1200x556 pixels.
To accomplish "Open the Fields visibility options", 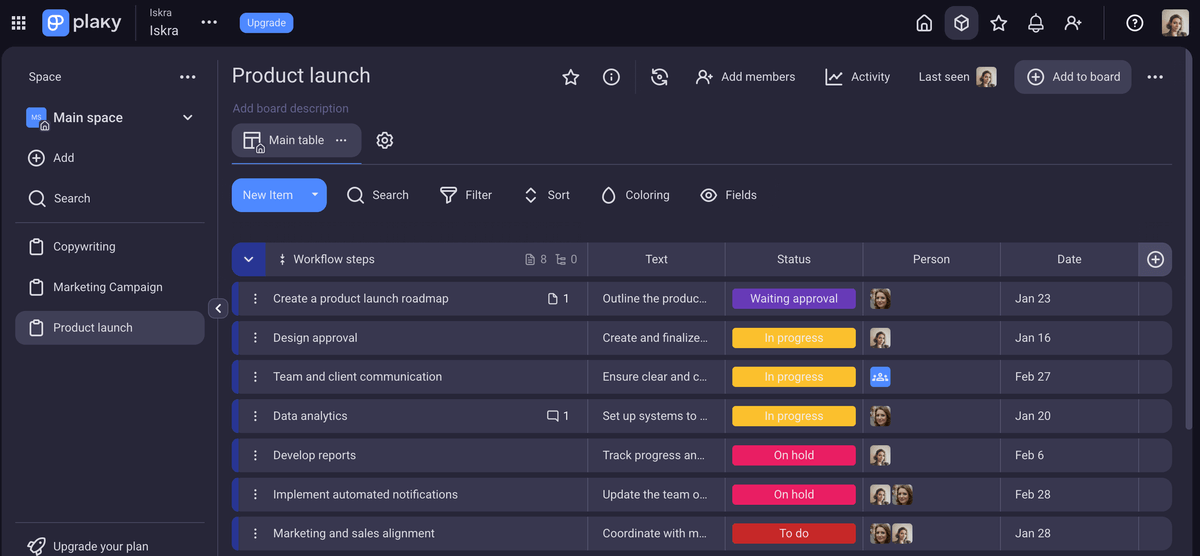I will [728, 195].
